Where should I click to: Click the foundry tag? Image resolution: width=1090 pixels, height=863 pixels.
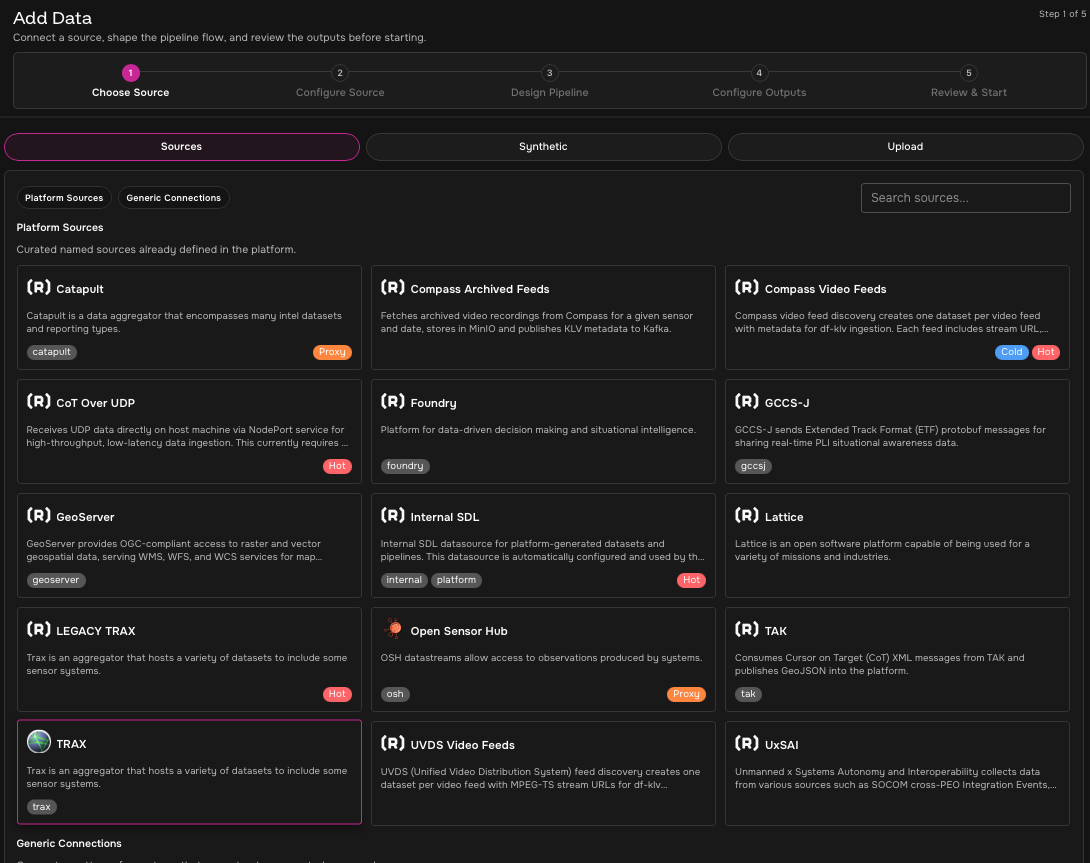(x=405, y=466)
